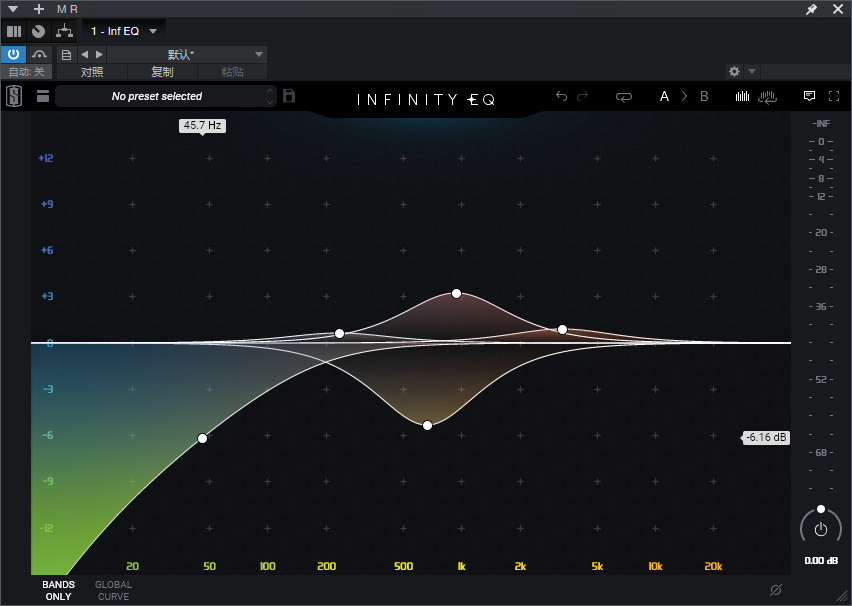Image resolution: width=852 pixels, height=606 pixels.
Task: Select the boosted band node near 1k
Action: (456, 293)
